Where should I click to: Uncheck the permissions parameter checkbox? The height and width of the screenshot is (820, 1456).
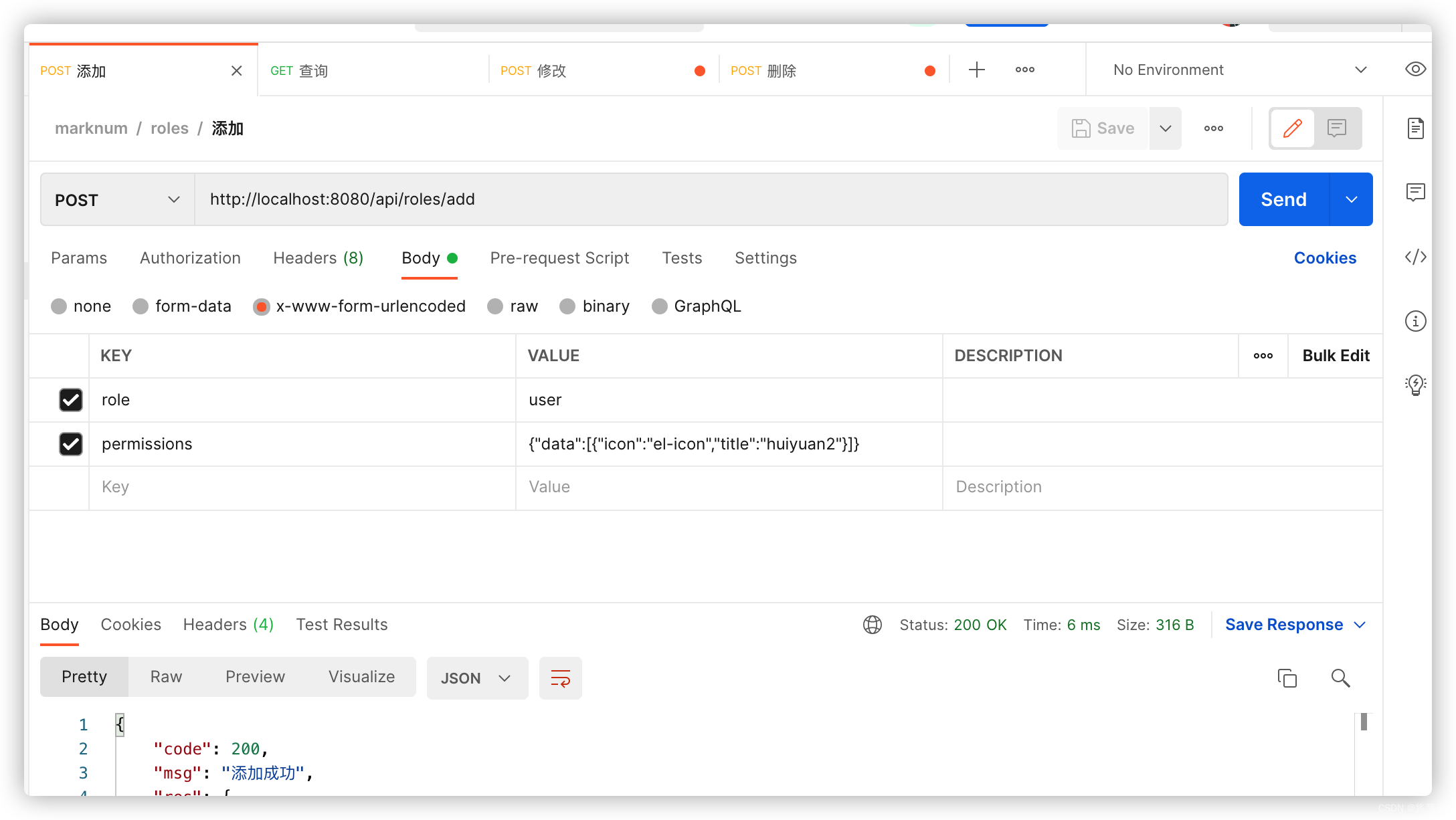(71, 443)
